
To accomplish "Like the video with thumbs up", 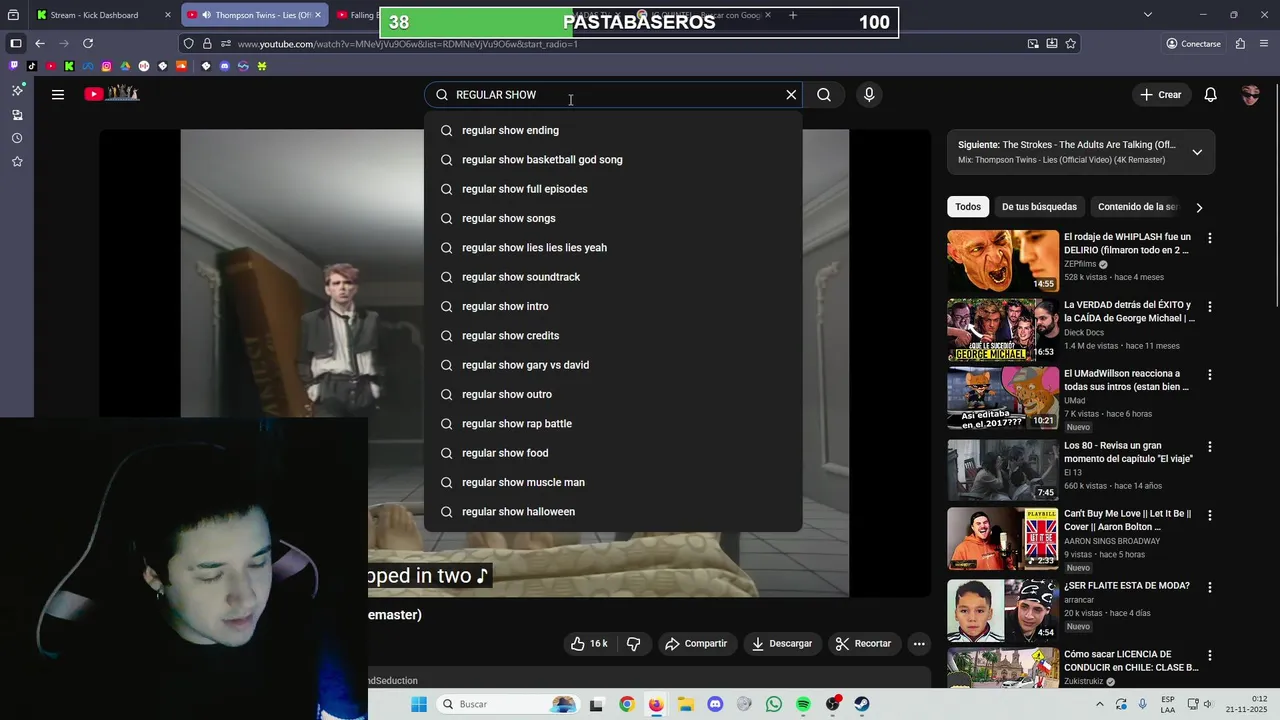I will [589, 643].
